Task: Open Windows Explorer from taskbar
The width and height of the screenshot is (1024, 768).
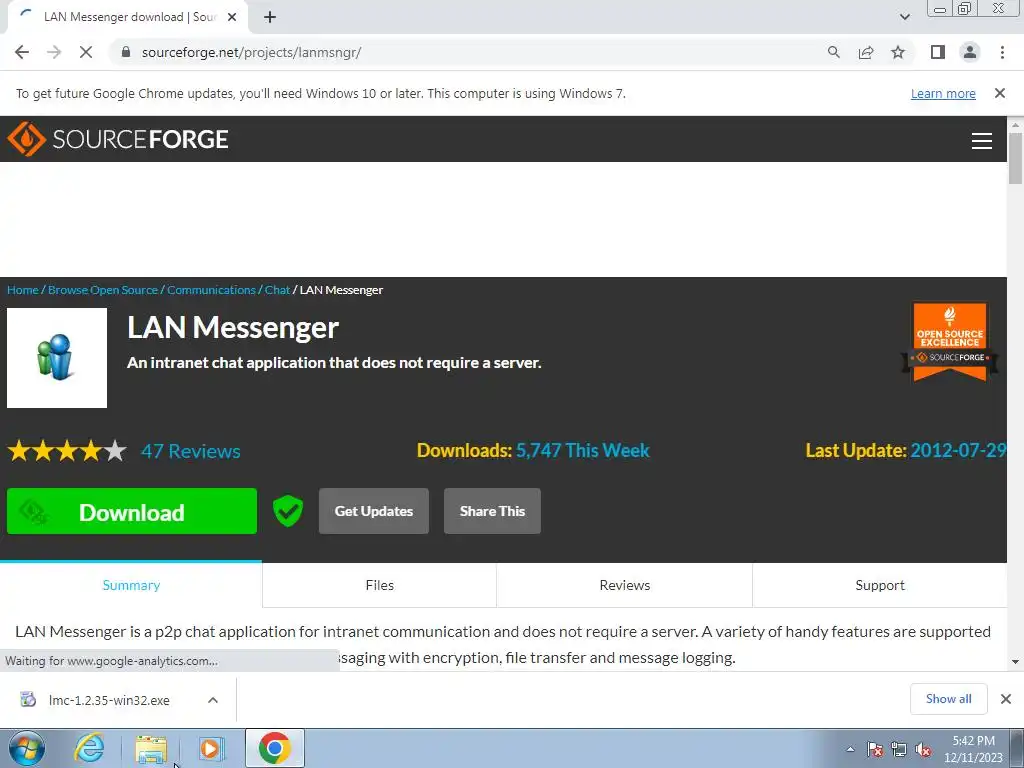Action: [x=151, y=749]
